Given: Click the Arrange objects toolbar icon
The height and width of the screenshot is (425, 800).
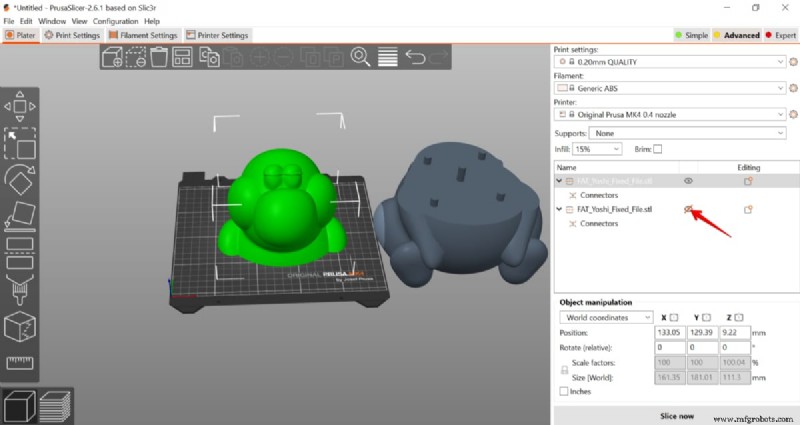Looking at the screenshot, I should pyautogui.click(x=182, y=57).
